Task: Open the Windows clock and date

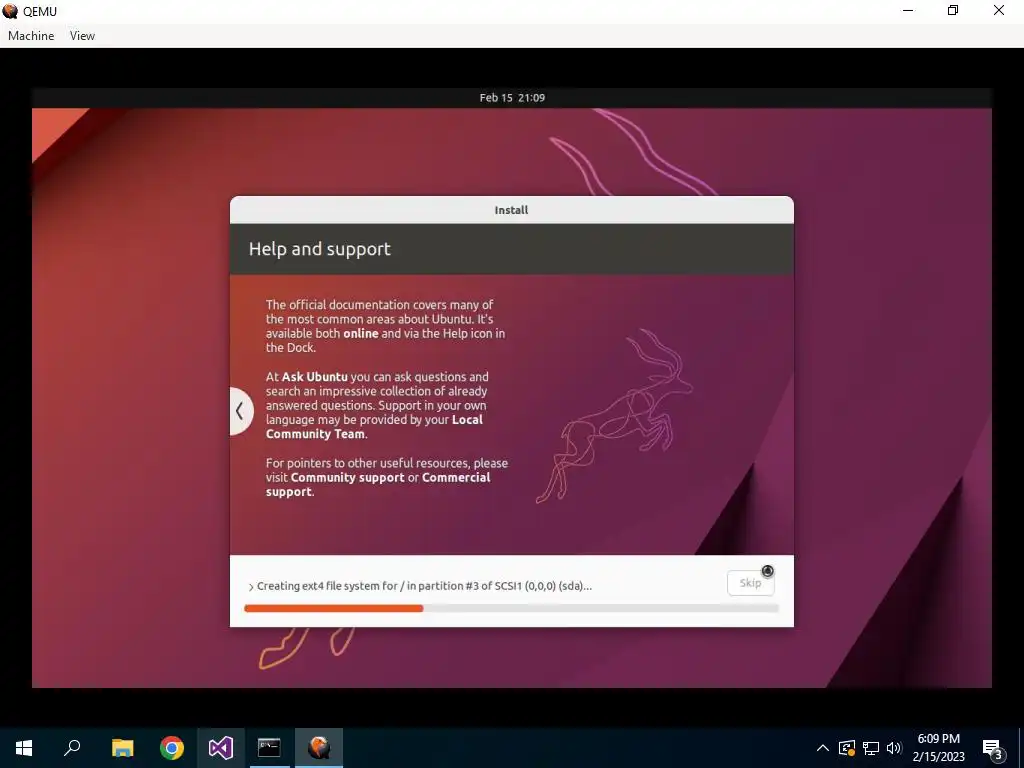Action: [938, 748]
